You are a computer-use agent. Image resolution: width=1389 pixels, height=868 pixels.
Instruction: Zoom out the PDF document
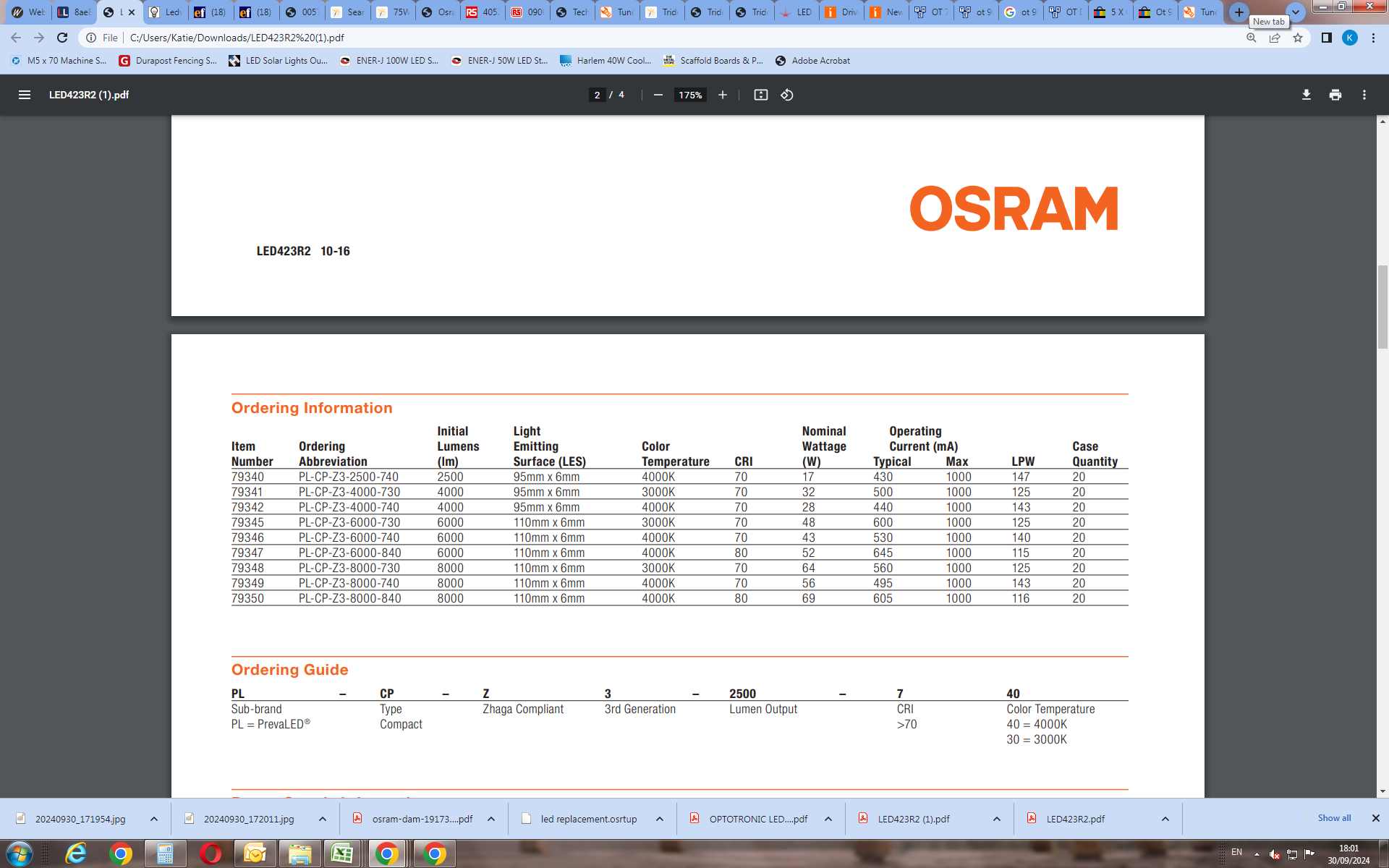(x=658, y=95)
